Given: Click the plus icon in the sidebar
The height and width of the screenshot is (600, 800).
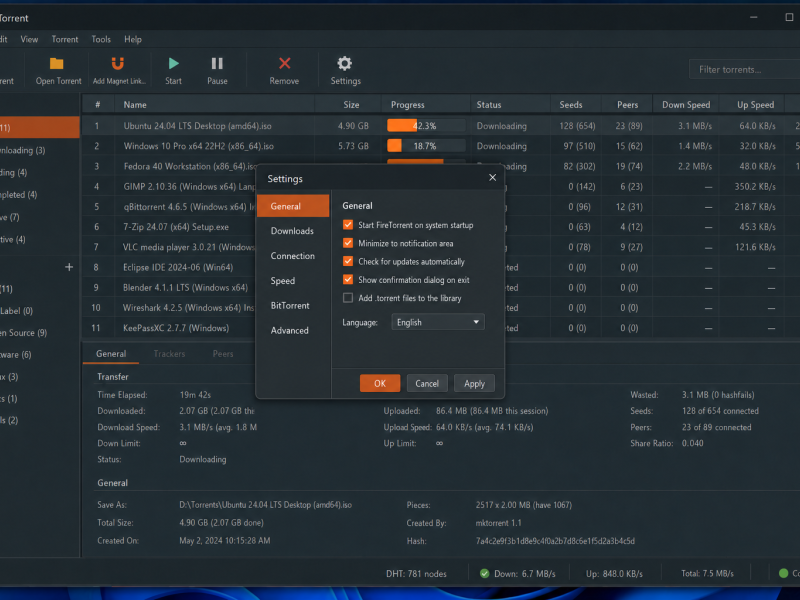Looking at the screenshot, I should coord(69,267).
